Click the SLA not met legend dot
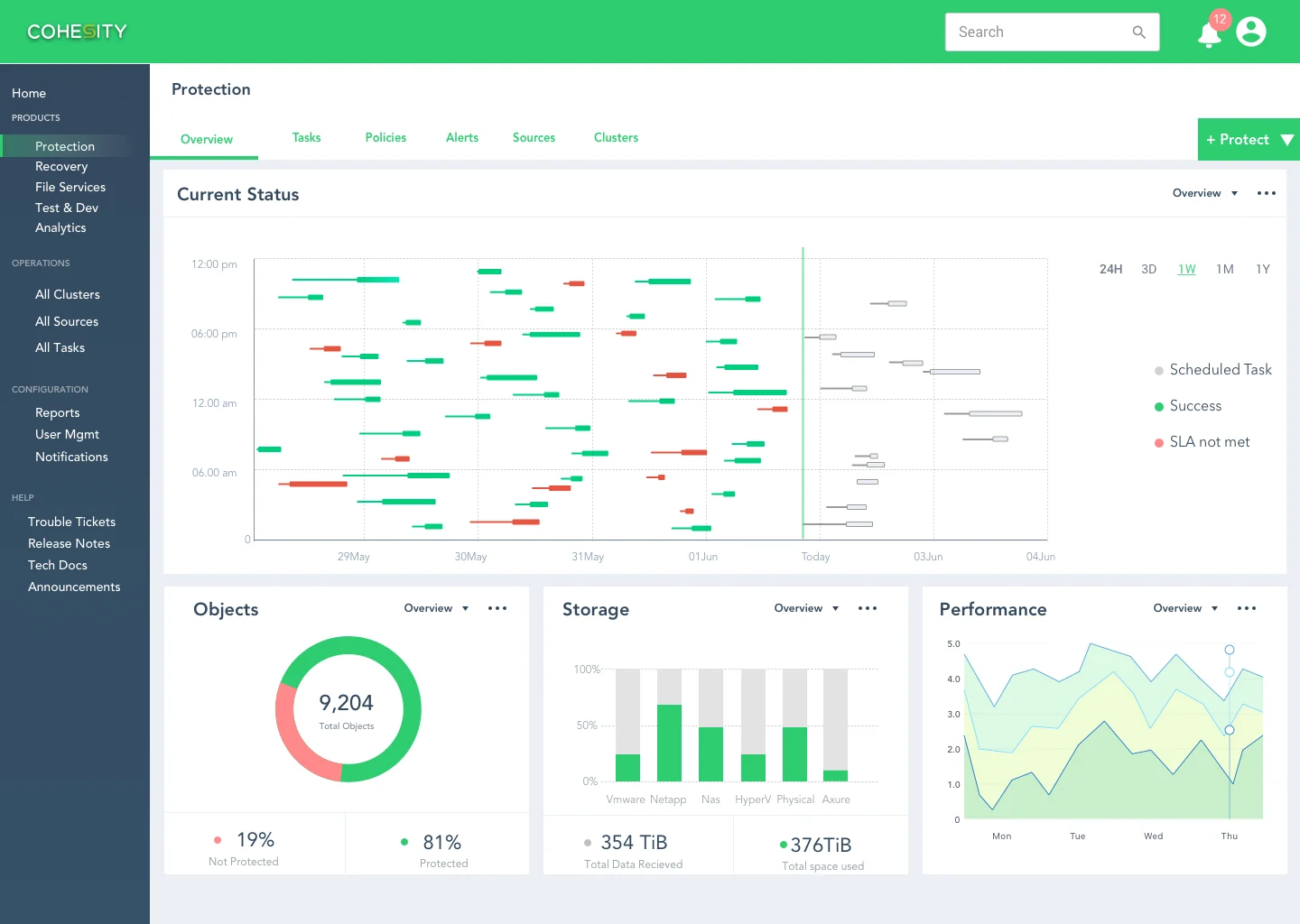Image resolution: width=1300 pixels, height=924 pixels. coord(1159,443)
